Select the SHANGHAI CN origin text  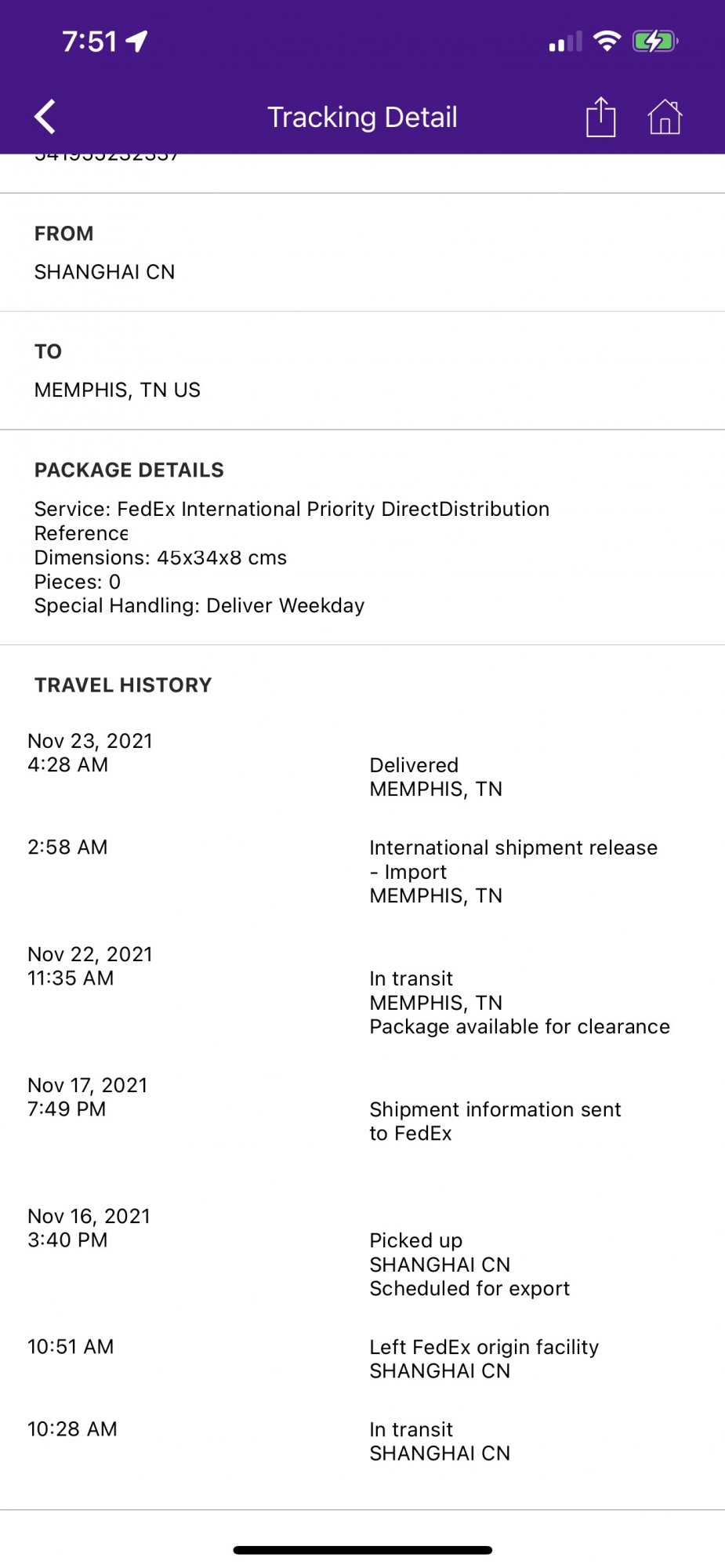click(104, 272)
